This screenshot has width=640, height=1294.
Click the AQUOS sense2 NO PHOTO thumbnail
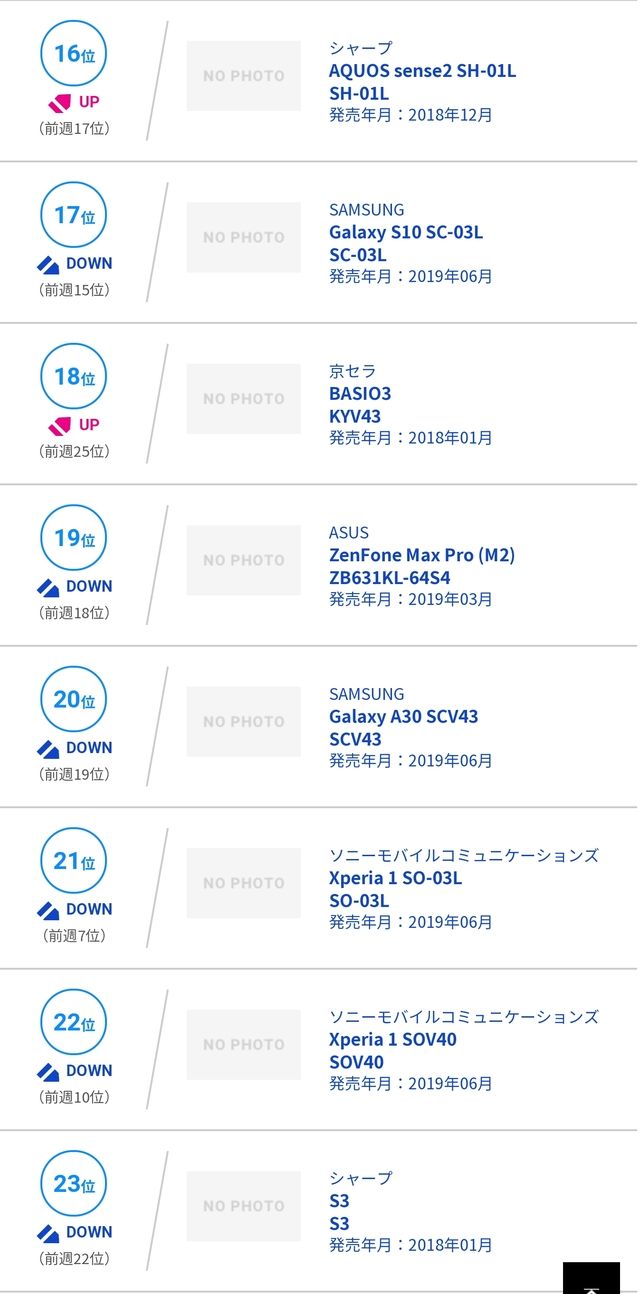coord(243,76)
